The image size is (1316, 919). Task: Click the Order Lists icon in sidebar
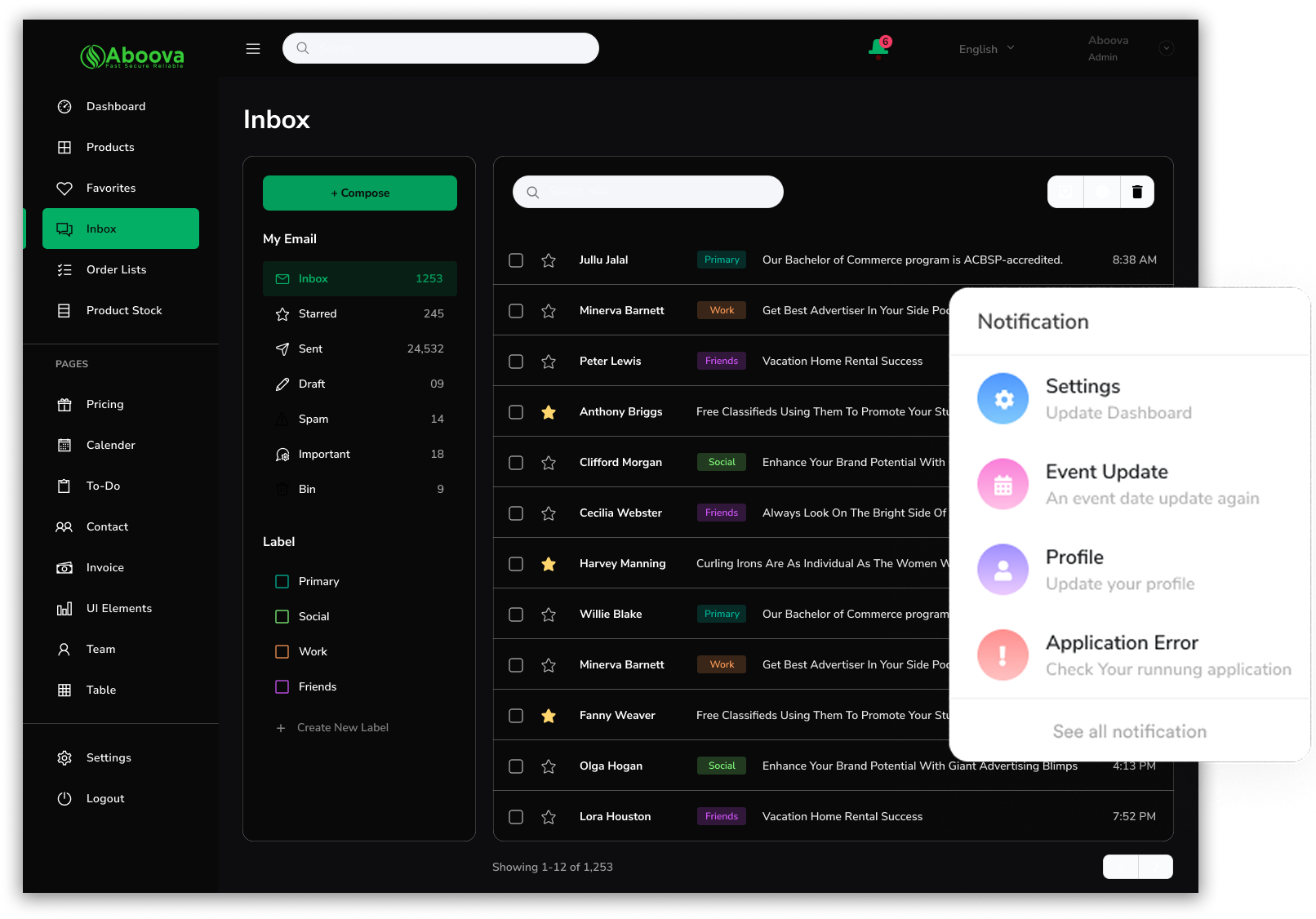point(64,269)
